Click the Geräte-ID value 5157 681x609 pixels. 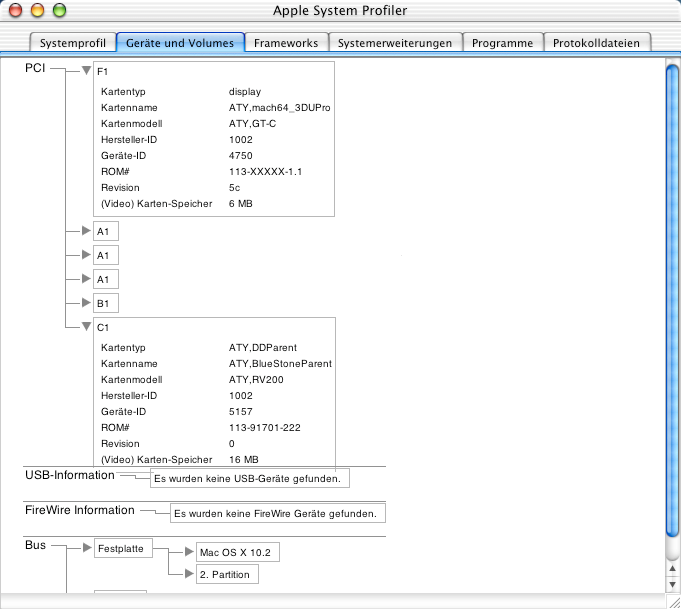[x=241, y=411]
